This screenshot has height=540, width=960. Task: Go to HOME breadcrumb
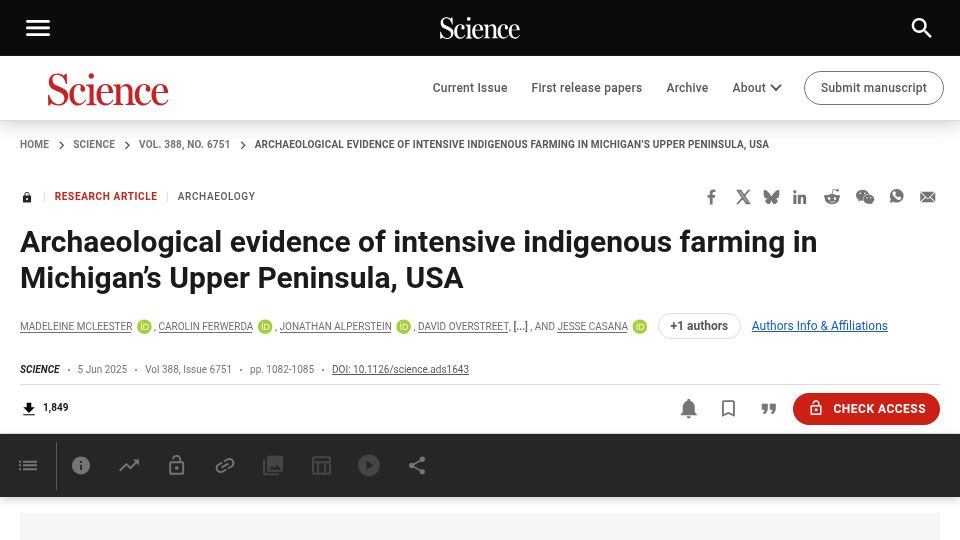(34, 144)
